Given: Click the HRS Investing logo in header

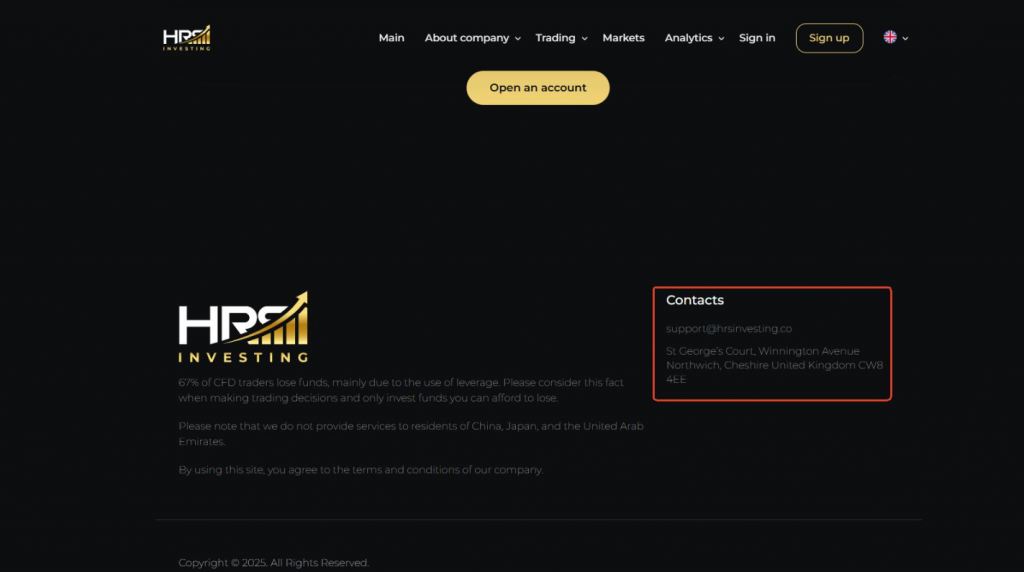Looking at the screenshot, I should 187,38.
